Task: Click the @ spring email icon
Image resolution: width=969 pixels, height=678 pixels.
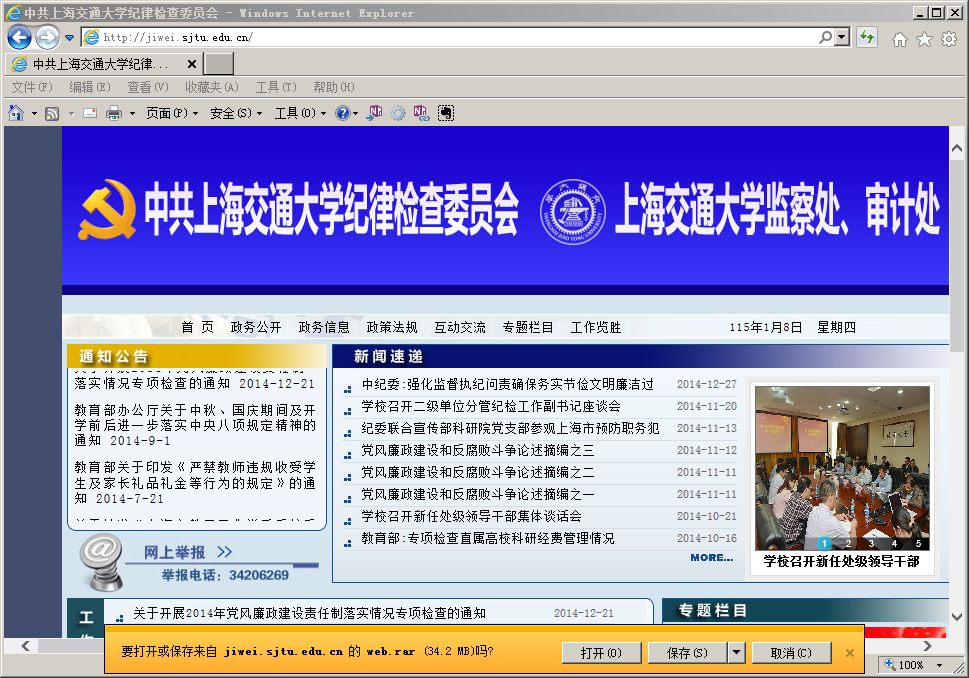Action: (x=101, y=562)
